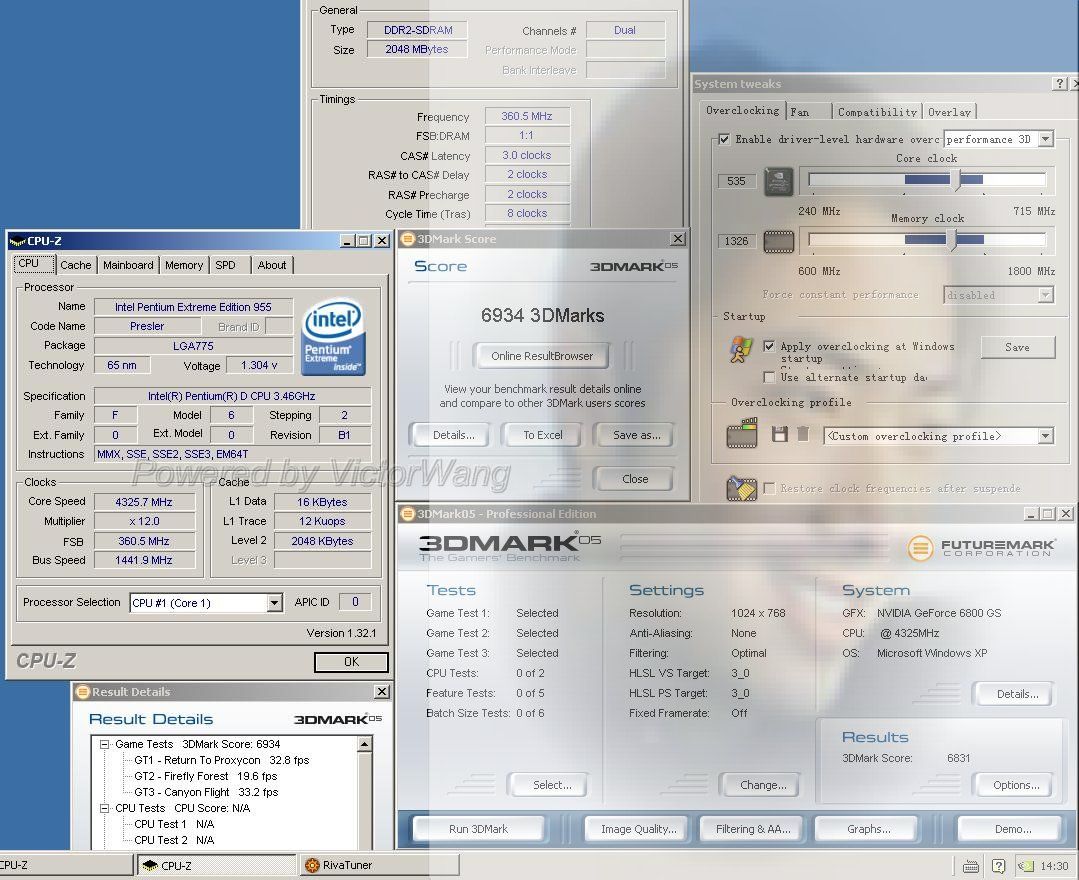The height and width of the screenshot is (880, 1079).
Task: Click OK button in CPU-Z
Action: pyautogui.click(x=352, y=662)
